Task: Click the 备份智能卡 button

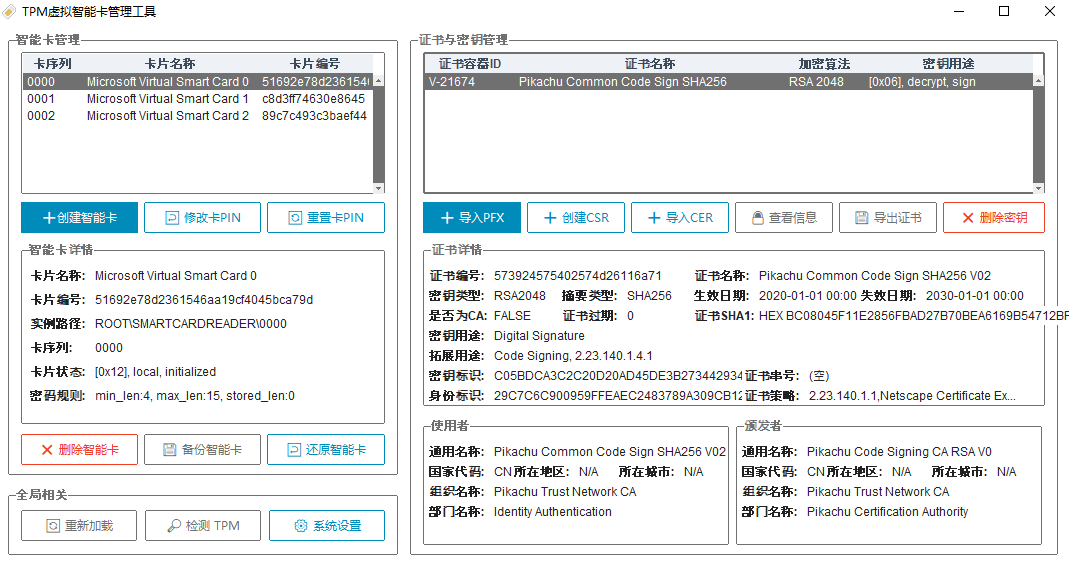Action: pyautogui.click(x=202, y=450)
